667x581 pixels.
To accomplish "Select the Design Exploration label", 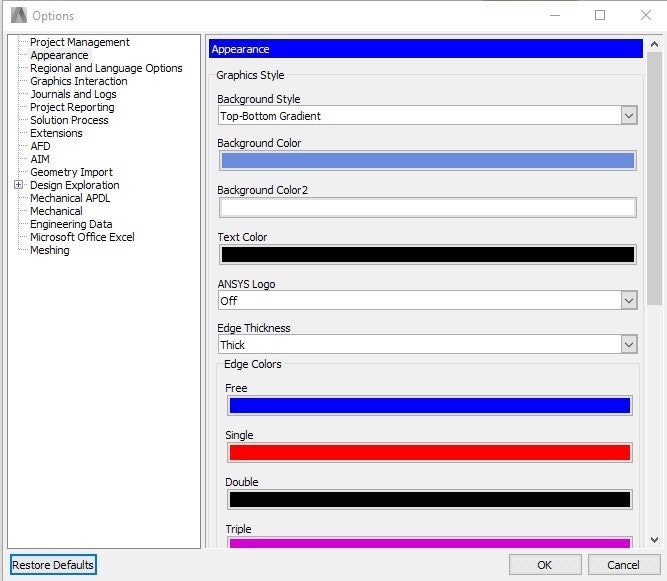I will coord(74,185).
